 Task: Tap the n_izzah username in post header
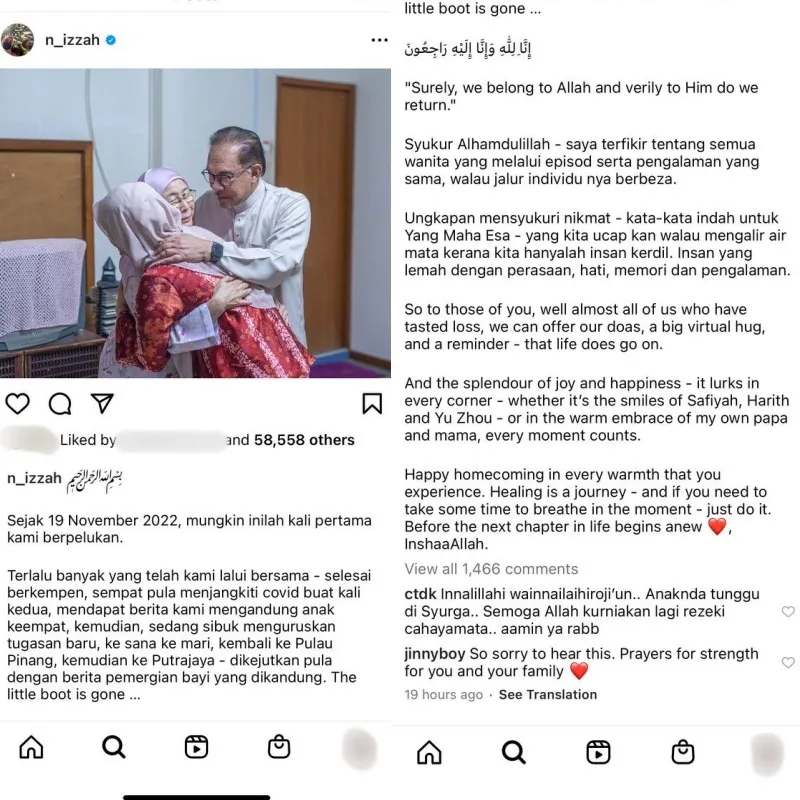[x=72, y=40]
